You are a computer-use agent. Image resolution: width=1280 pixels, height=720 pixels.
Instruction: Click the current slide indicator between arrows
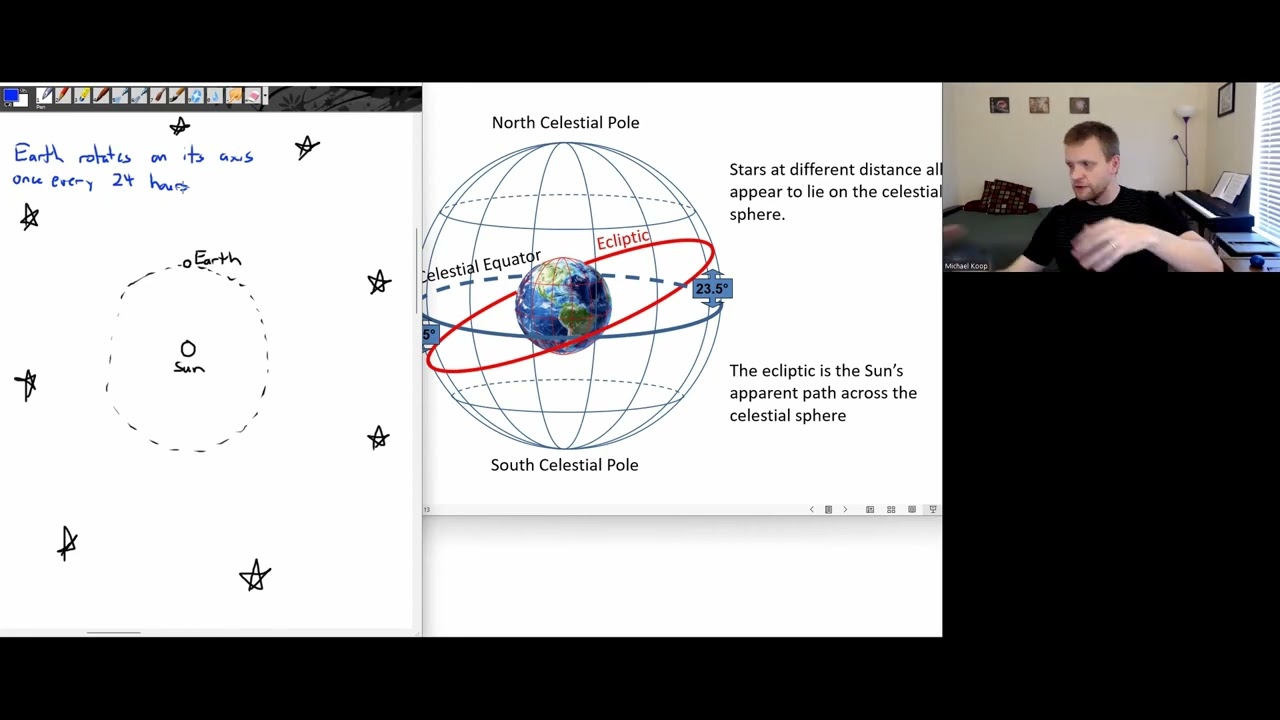(828, 510)
